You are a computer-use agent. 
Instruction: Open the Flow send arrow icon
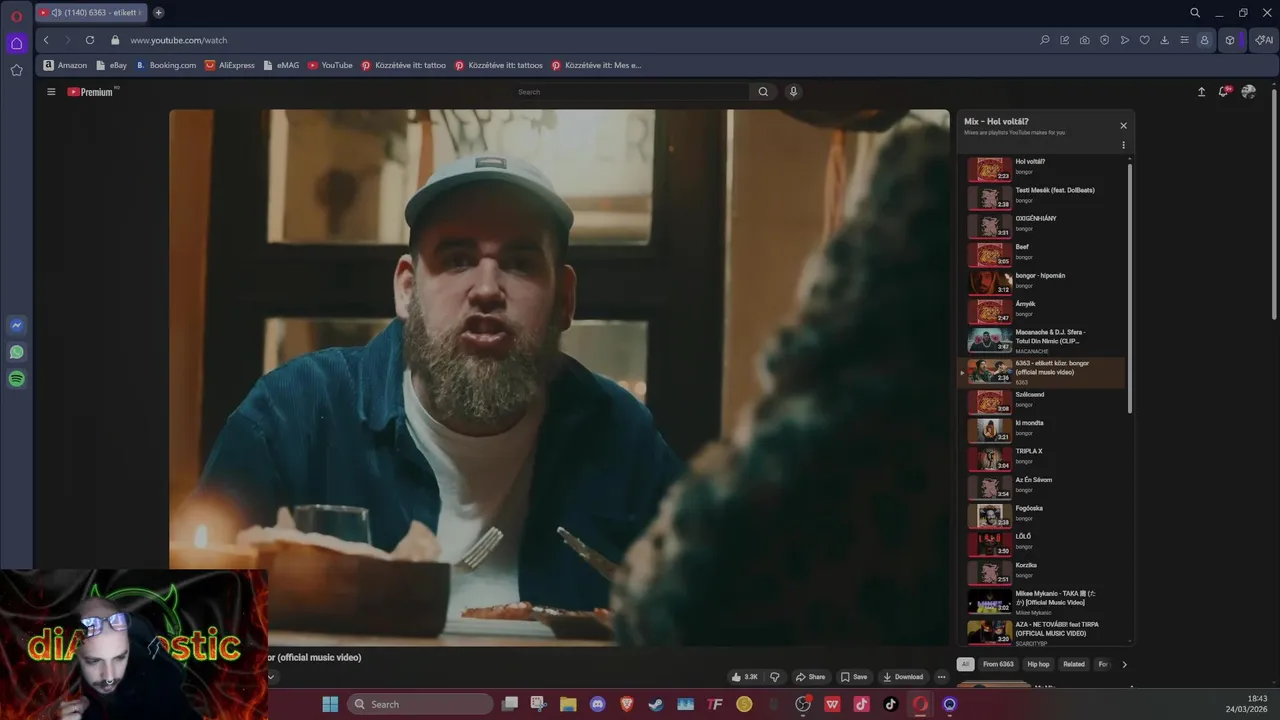[1125, 40]
